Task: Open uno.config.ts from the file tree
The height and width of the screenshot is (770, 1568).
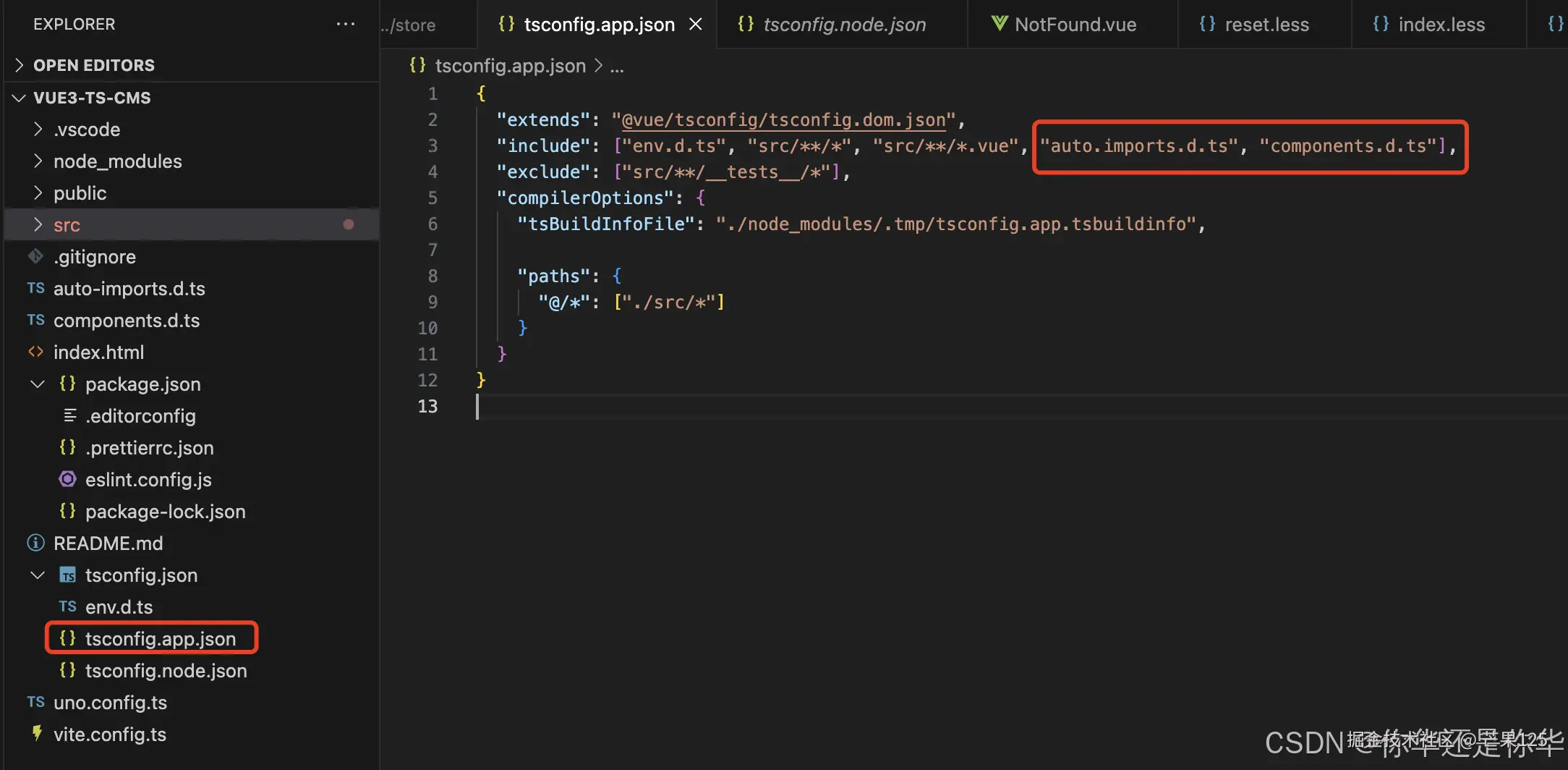Action: (x=110, y=702)
